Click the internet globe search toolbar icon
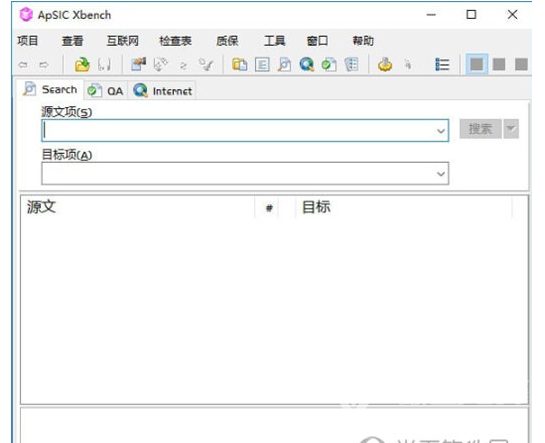 point(307,65)
